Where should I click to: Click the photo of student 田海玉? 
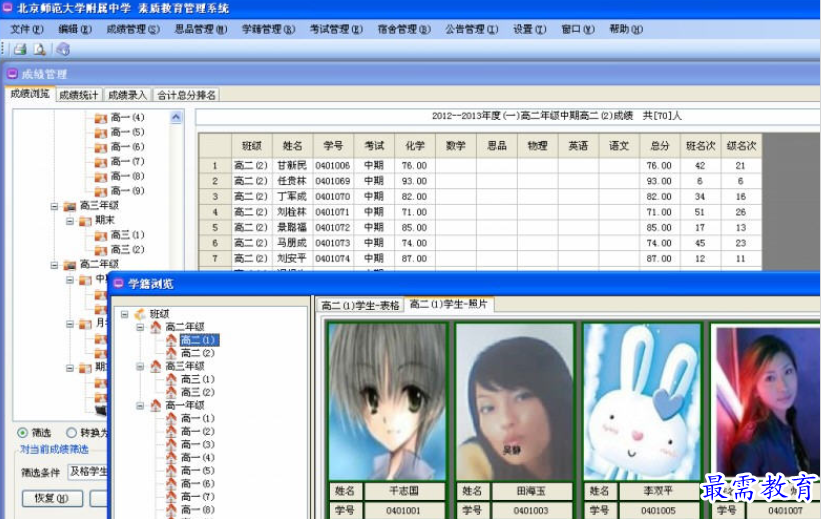pyautogui.click(x=514, y=401)
